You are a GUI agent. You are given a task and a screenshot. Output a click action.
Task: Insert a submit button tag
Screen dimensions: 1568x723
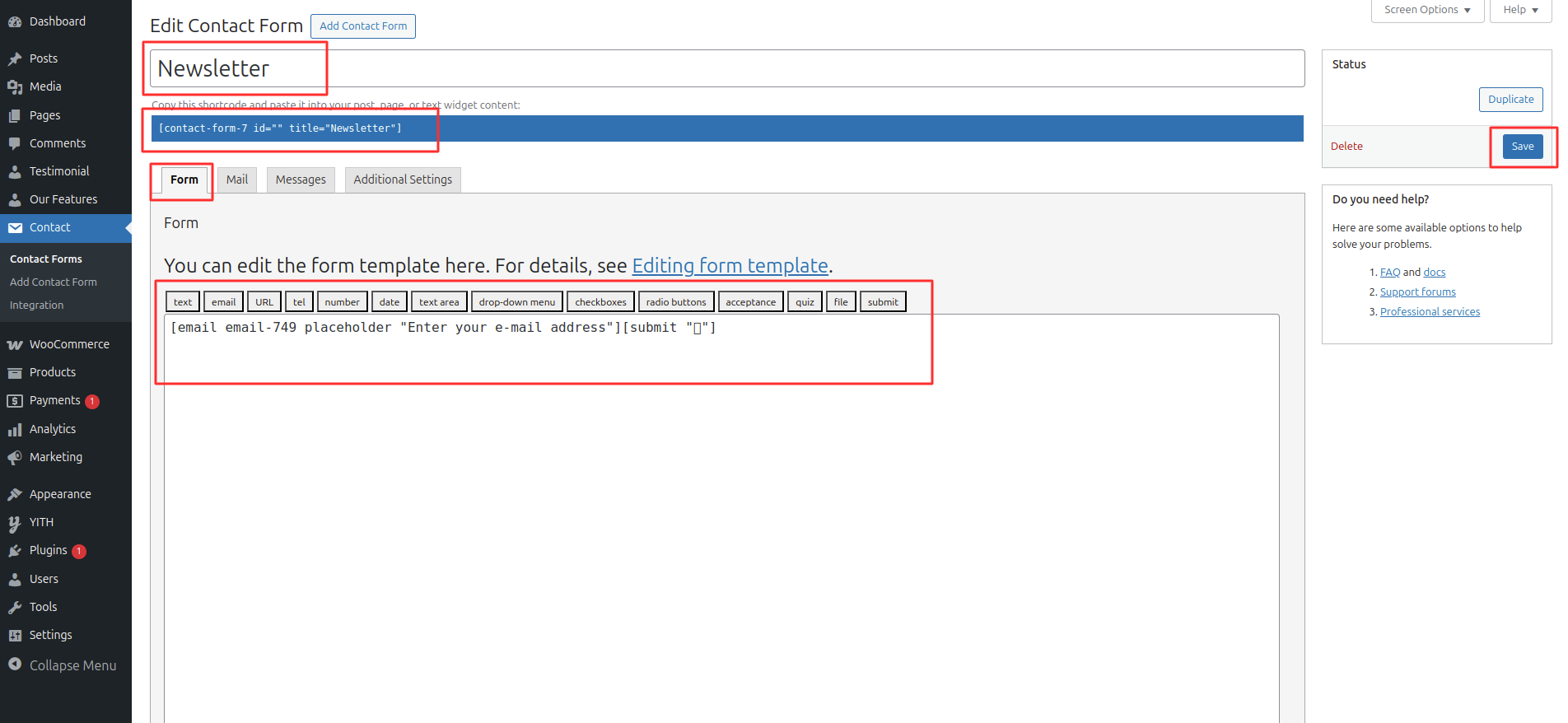pyautogui.click(x=883, y=302)
